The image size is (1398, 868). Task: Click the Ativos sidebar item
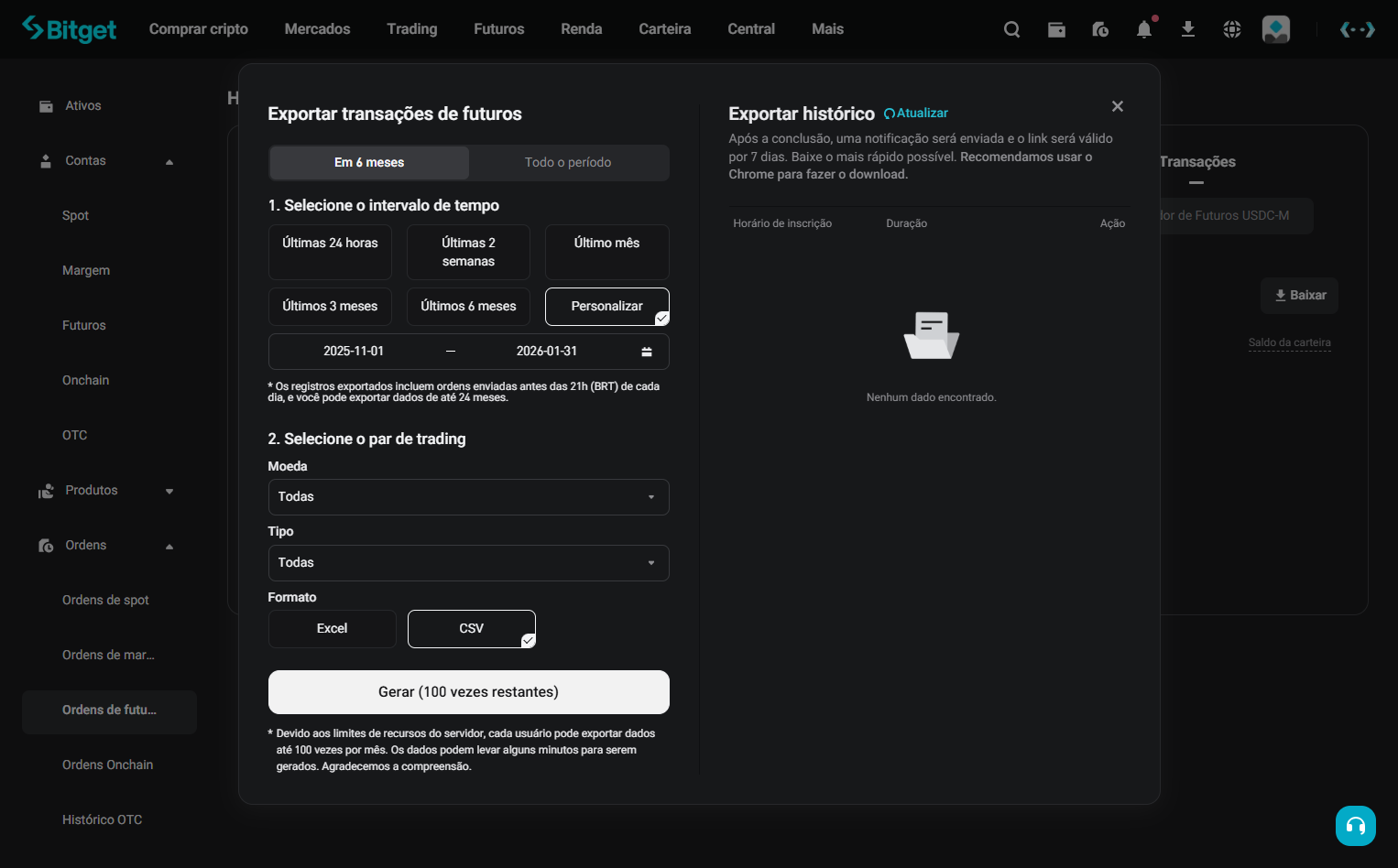point(83,105)
